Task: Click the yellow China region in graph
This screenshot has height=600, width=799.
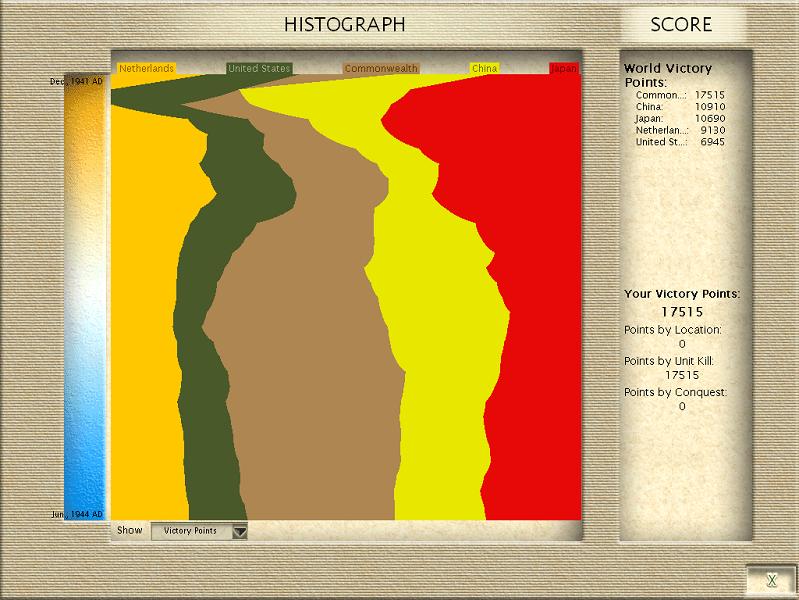Action: pos(440,400)
